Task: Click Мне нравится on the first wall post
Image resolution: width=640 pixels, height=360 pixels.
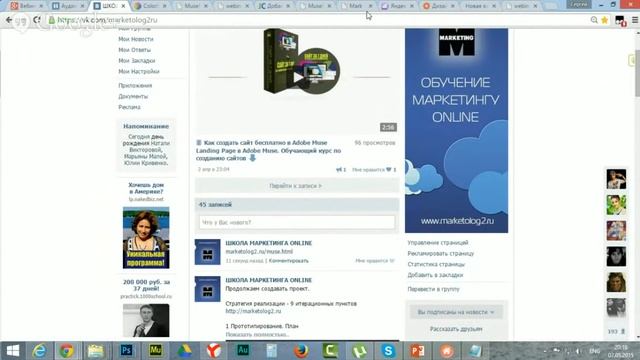Action: (375, 260)
